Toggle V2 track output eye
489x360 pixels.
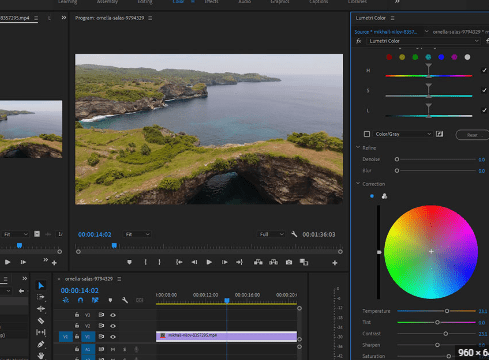coord(113,326)
